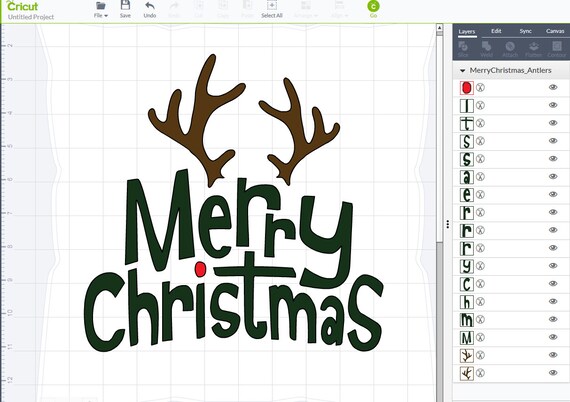The image size is (570, 402).
Task: Click the Cricut logo
Action: [x=22, y=6]
